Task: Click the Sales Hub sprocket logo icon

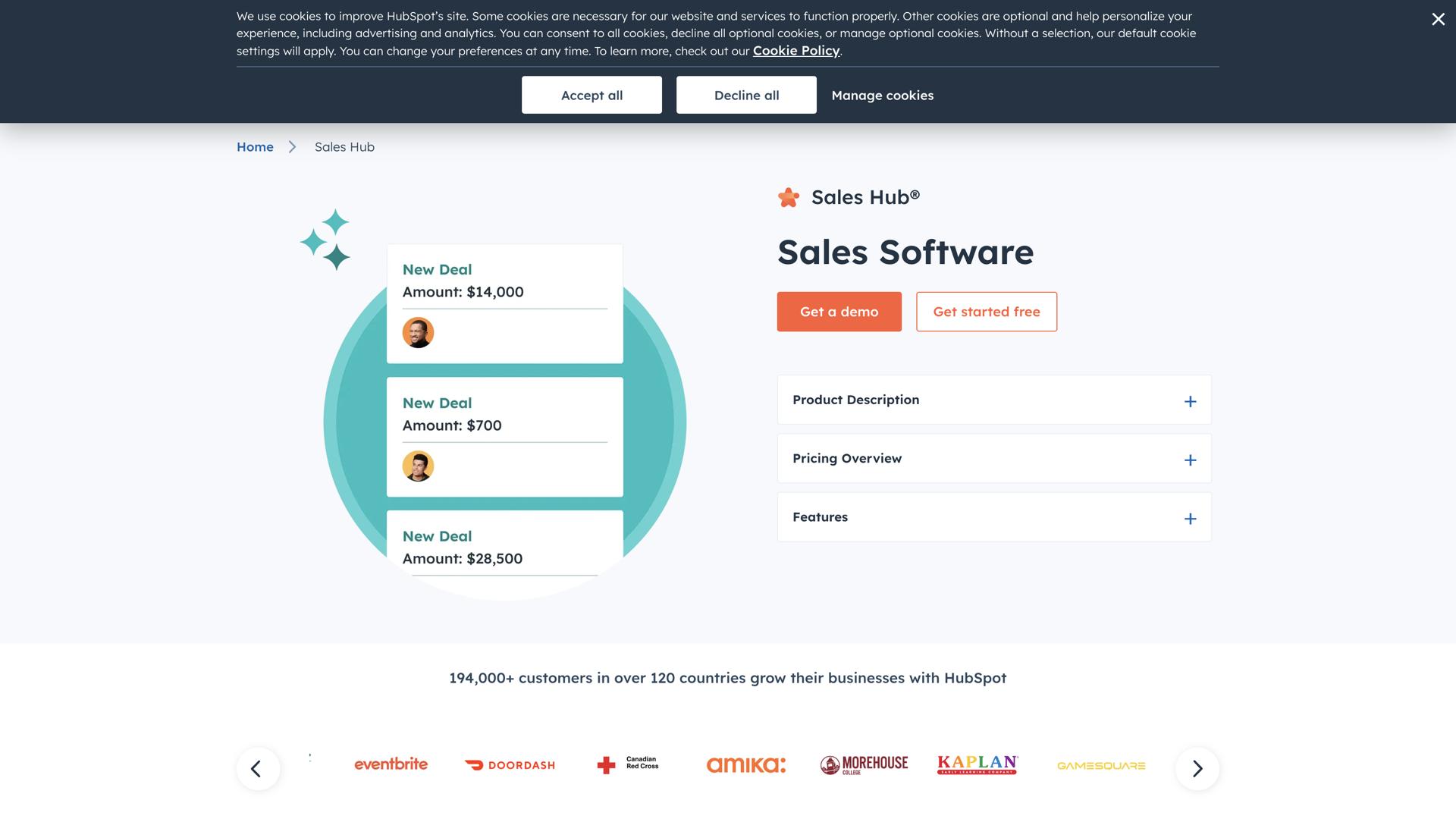Action: (789, 196)
